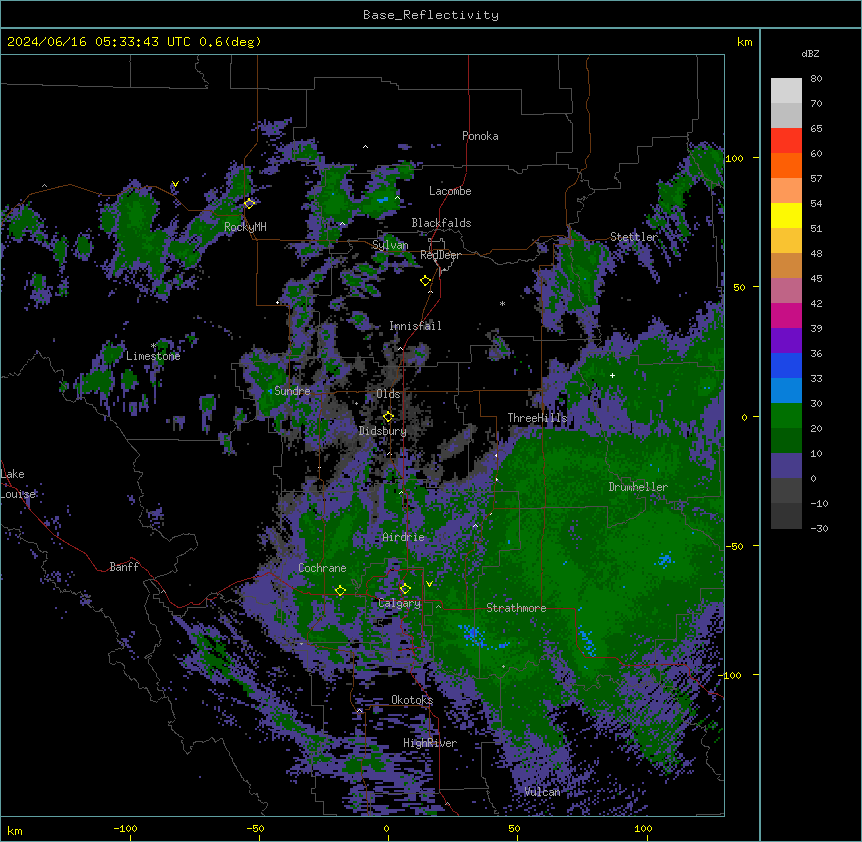Image resolution: width=862 pixels, height=842 pixels.
Task: Select the magenta 39–42 dBZ legend swatch
Action: point(786,315)
